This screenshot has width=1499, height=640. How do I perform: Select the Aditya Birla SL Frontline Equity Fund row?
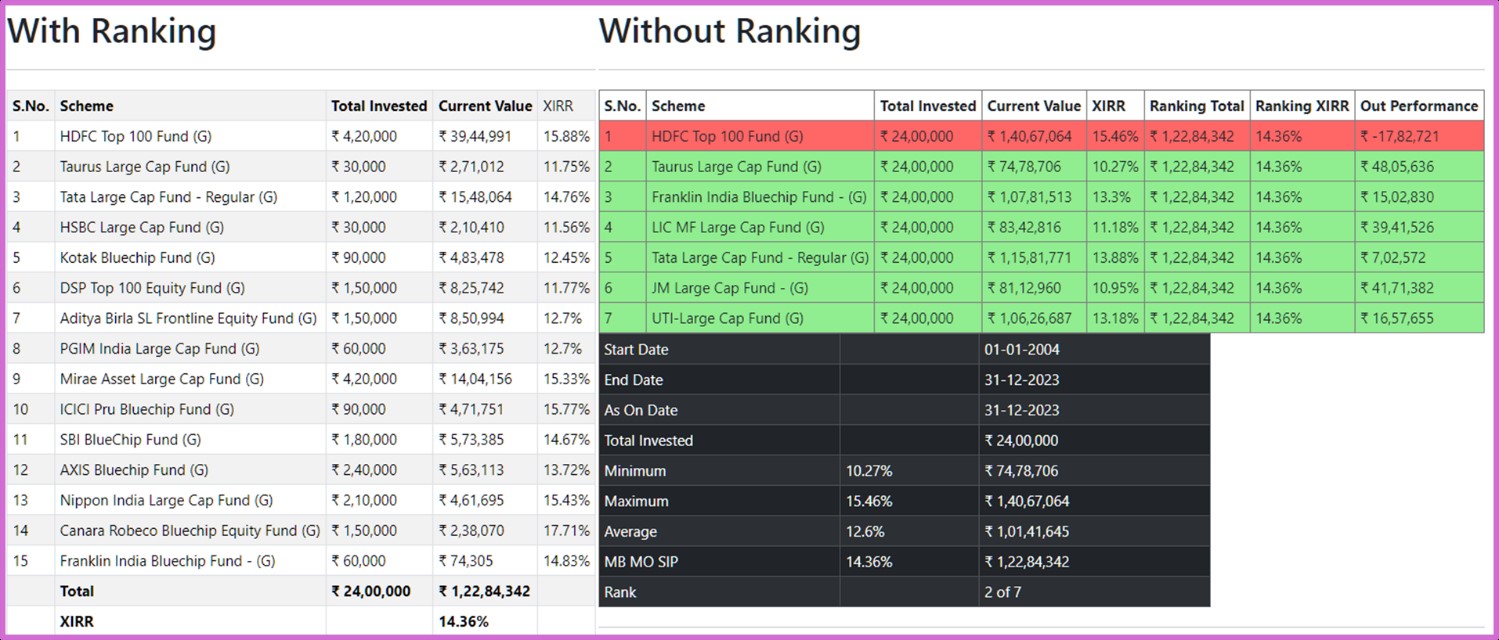188,318
